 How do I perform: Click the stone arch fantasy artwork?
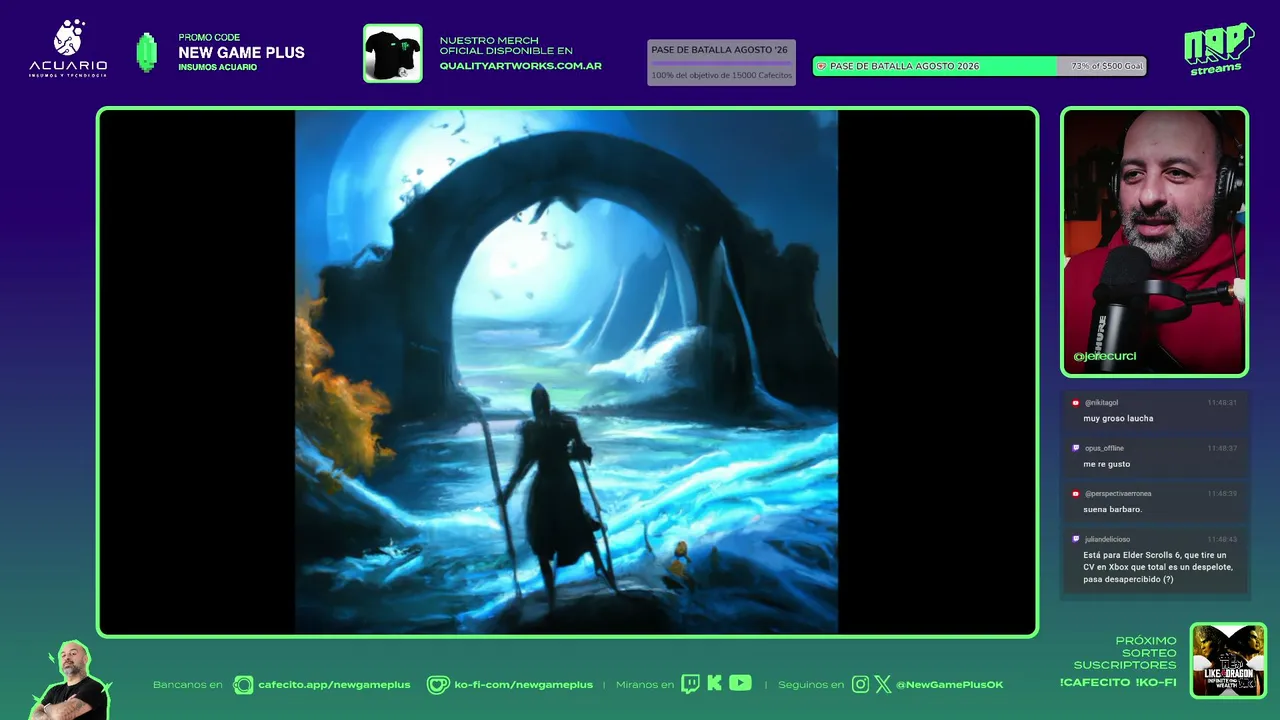(x=566, y=372)
